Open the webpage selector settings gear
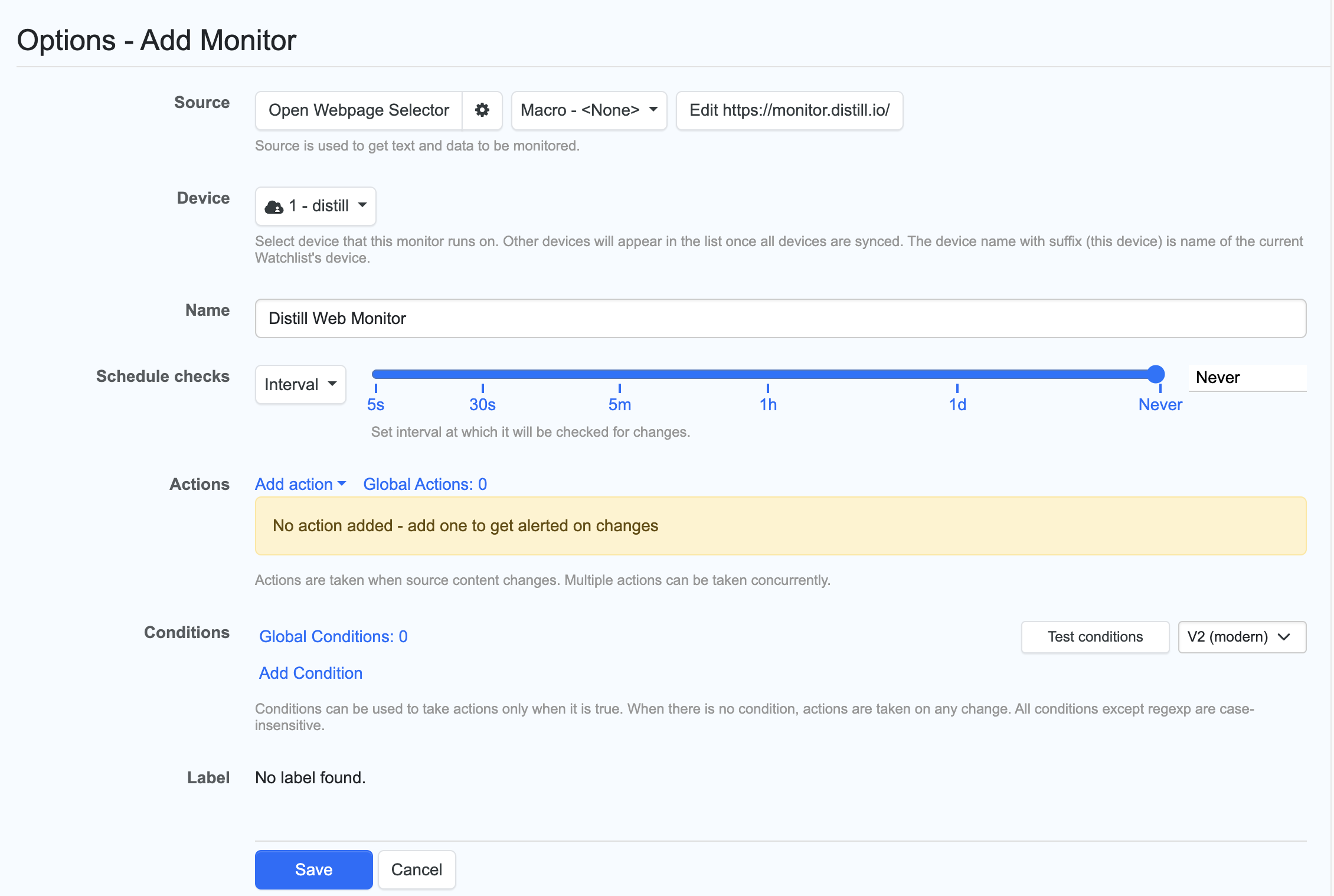The width and height of the screenshot is (1334, 896). tap(482, 110)
